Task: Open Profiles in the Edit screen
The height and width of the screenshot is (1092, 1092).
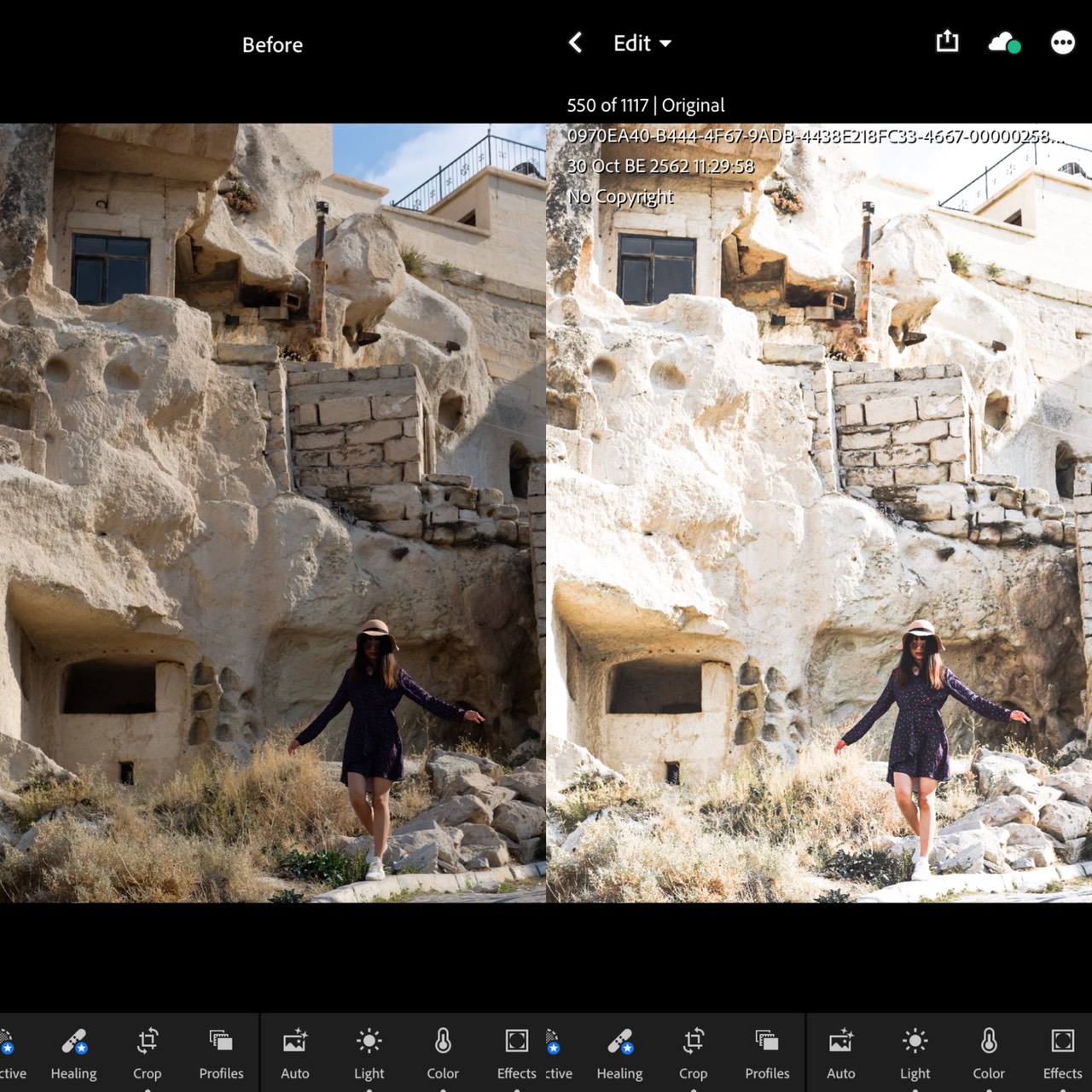Action: point(767,1054)
